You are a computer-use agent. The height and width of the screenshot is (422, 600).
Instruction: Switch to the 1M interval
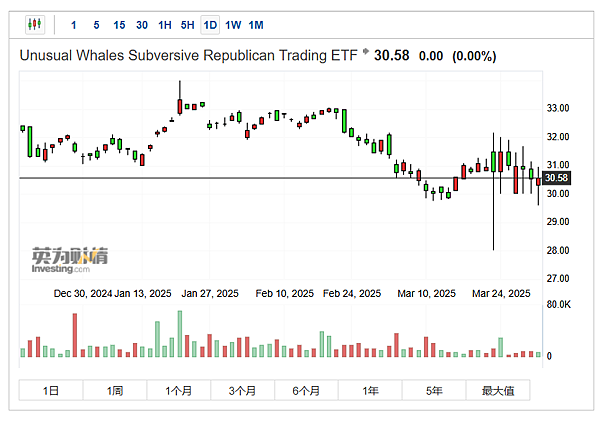(256, 25)
